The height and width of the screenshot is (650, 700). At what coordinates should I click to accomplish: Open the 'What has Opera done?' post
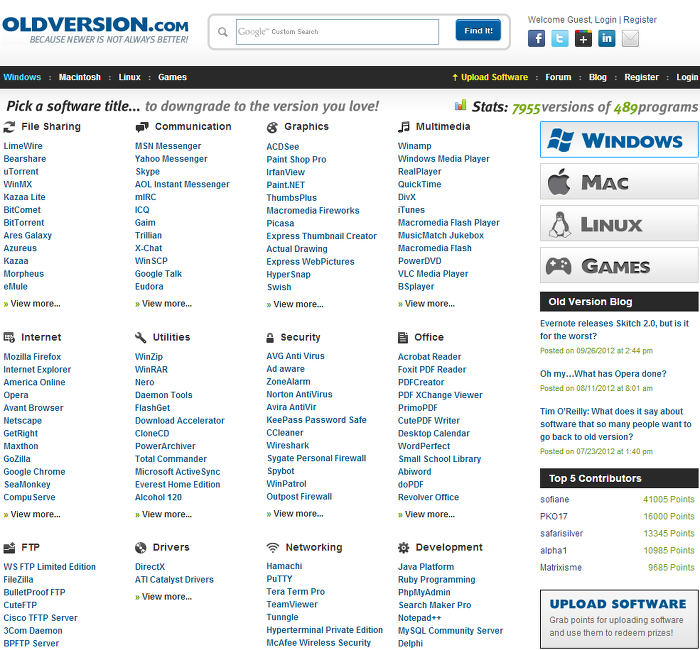[x=603, y=374]
